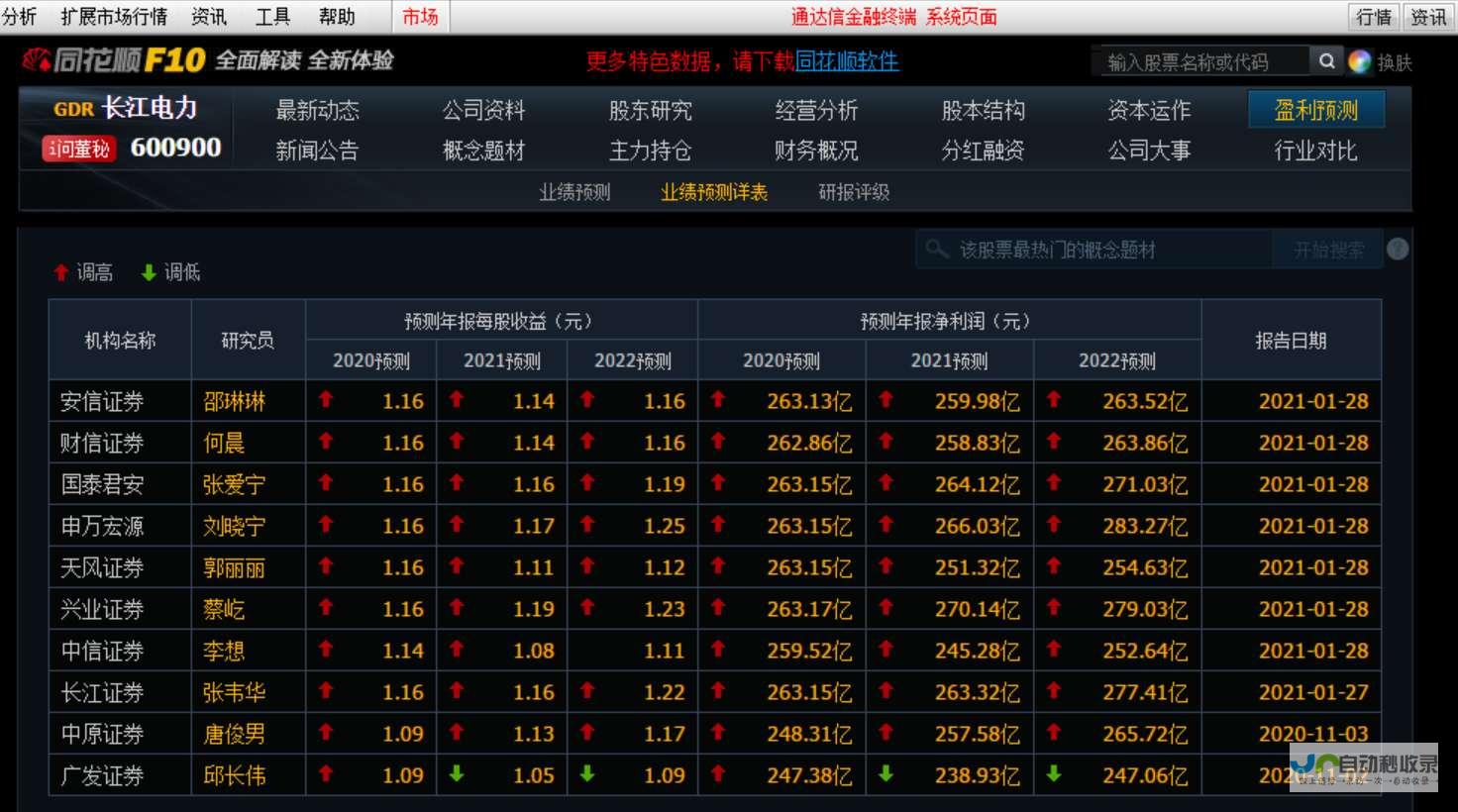Click researcher name 郭丽丽

coord(235,567)
